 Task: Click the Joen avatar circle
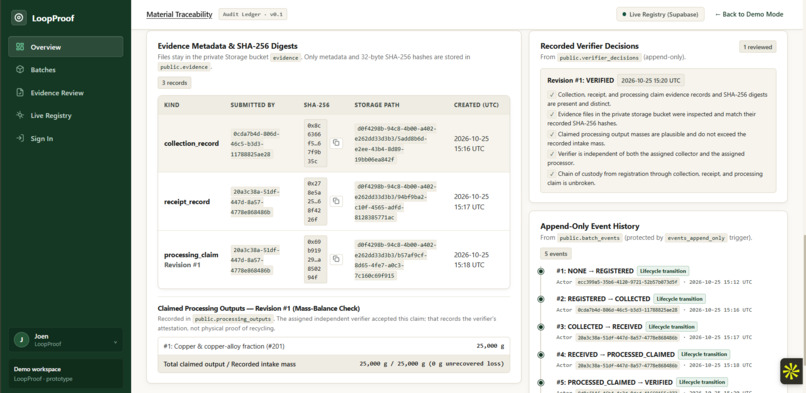pyautogui.click(x=21, y=340)
